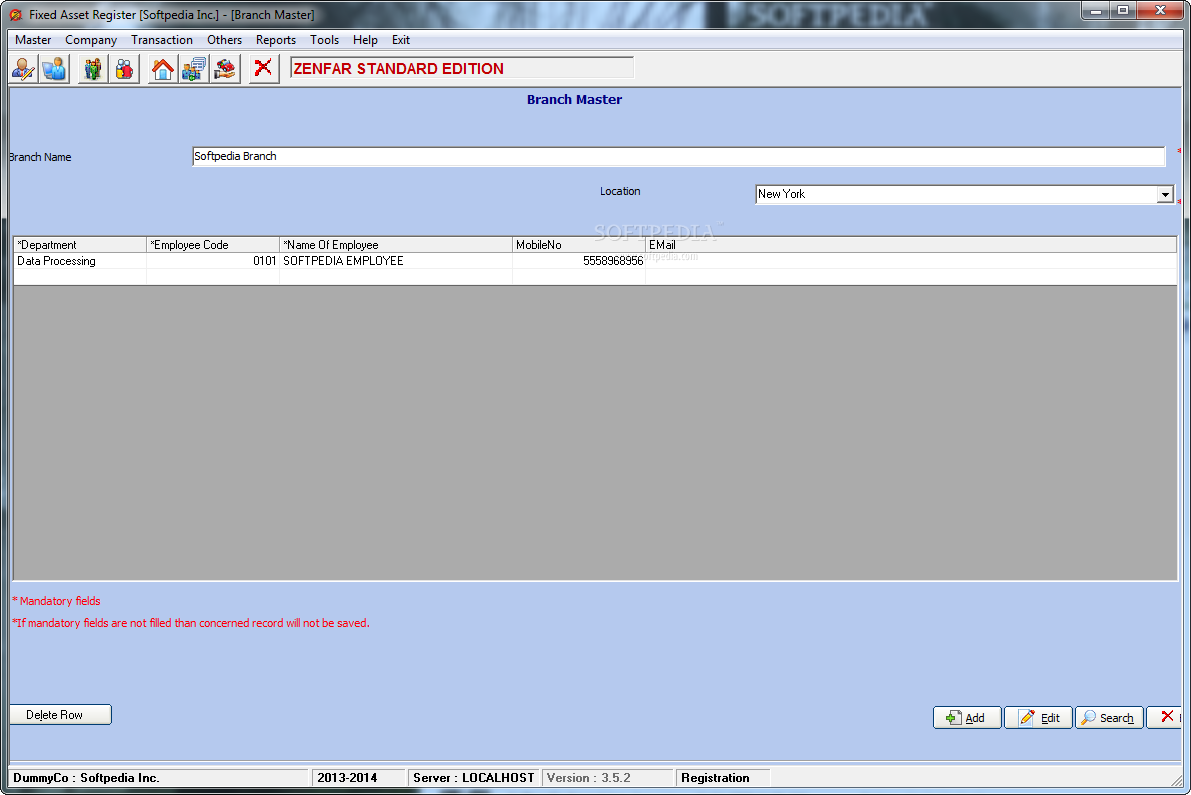Click the two-persons toolbar icon

(124, 69)
